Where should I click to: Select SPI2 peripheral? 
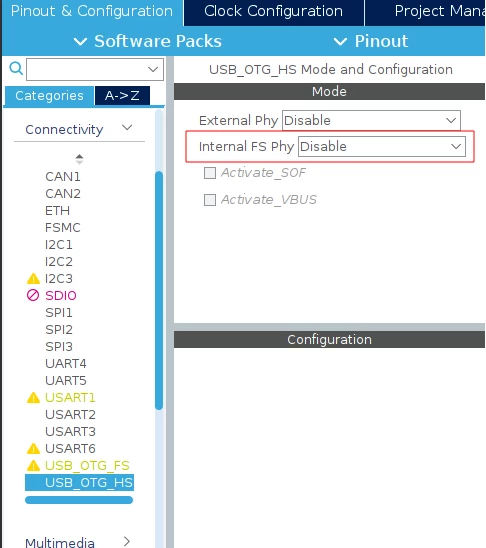point(59,330)
